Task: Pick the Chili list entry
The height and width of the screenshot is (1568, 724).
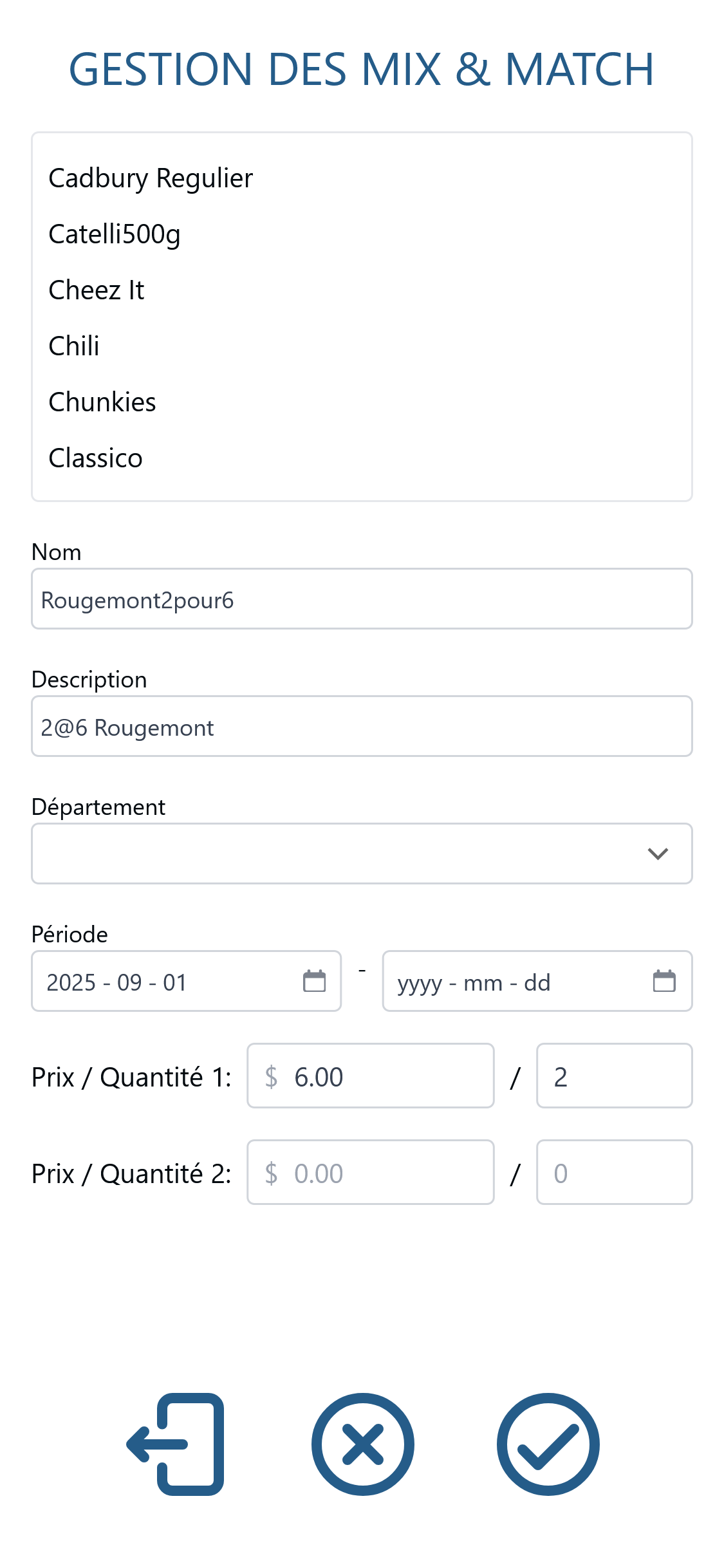Action: point(74,346)
